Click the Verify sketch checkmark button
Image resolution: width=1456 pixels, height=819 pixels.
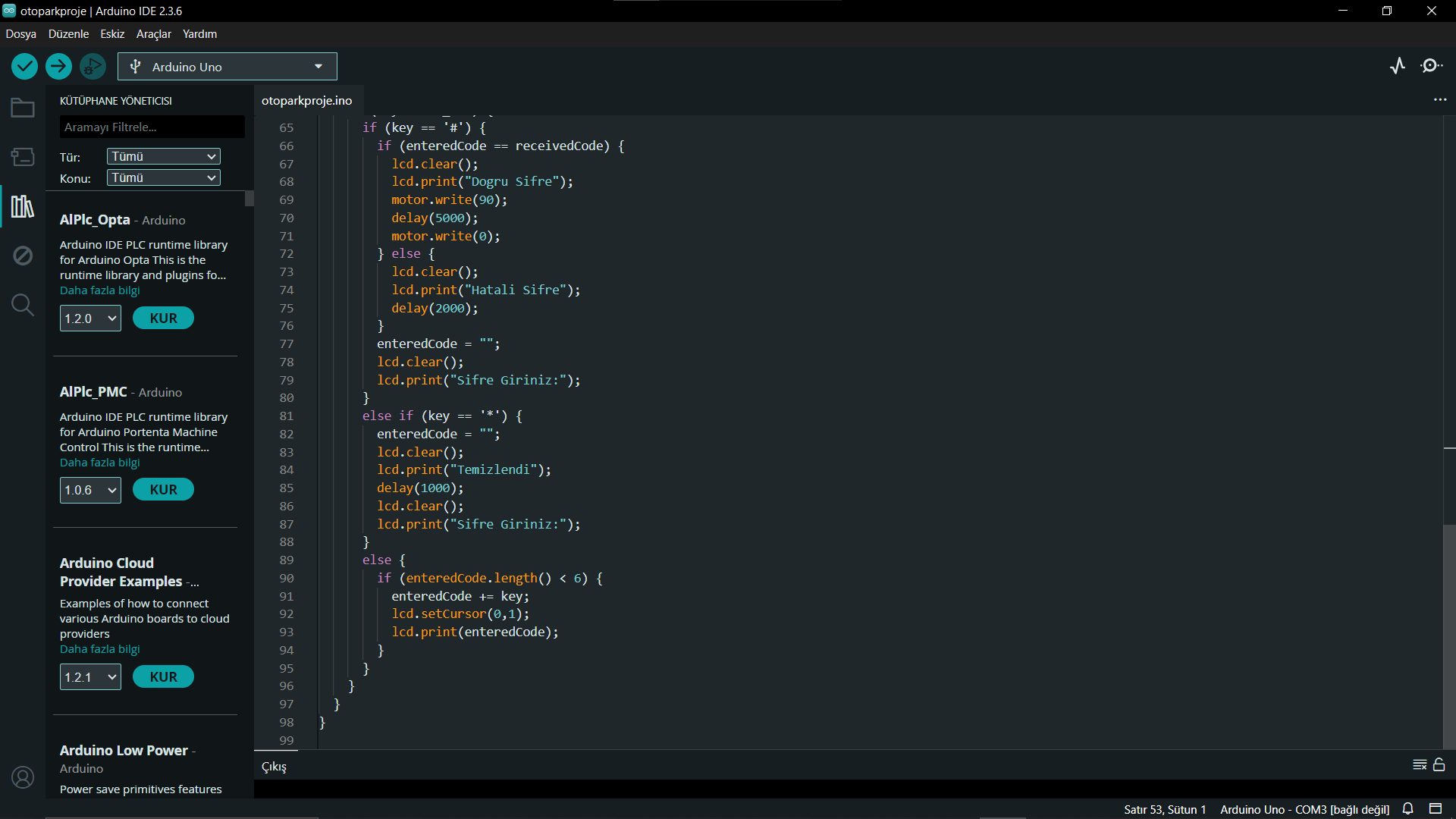pyautogui.click(x=24, y=67)
